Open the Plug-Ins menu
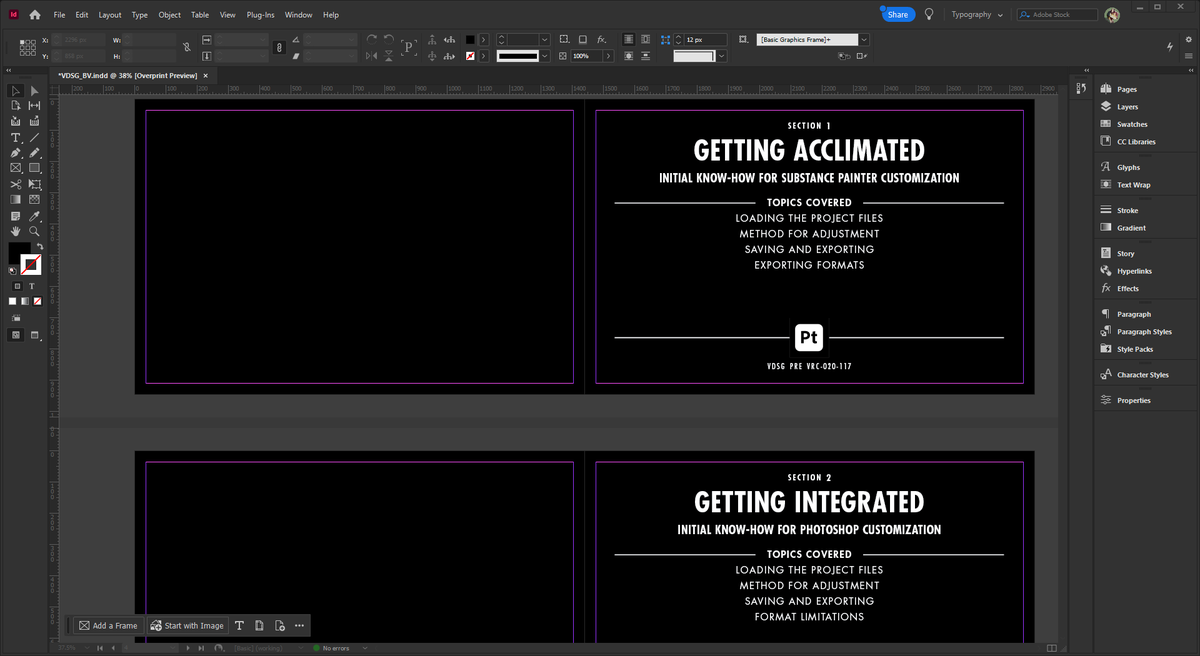This screenshot has width=1200, height=656. (x=261, y=15)
